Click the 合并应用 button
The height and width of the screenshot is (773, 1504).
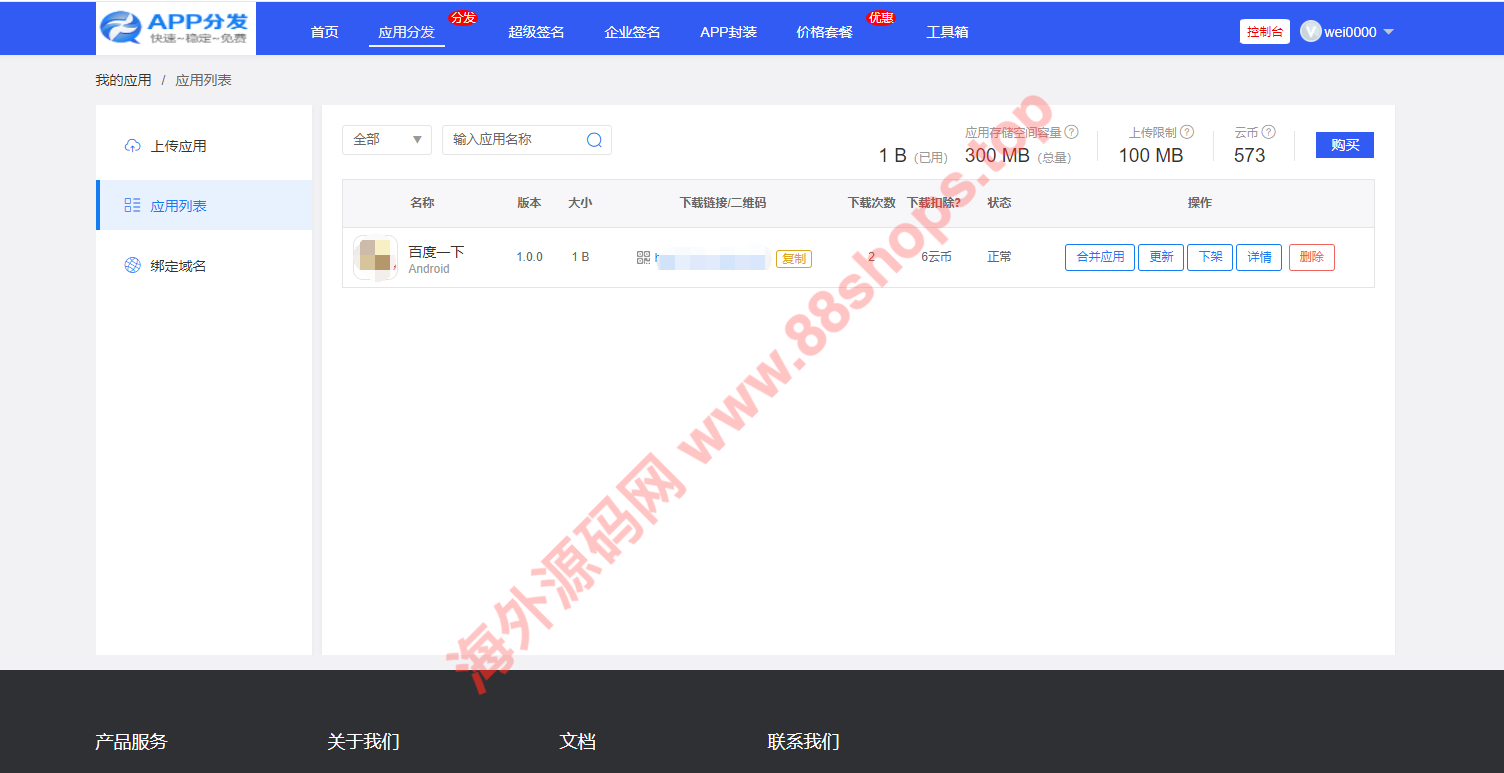click(1099, 257)
